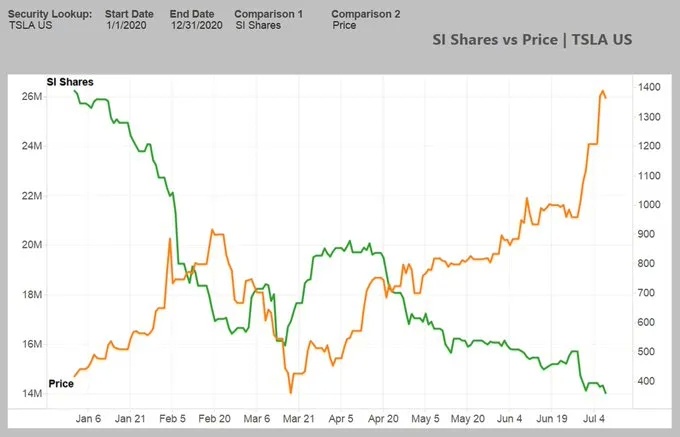Click the Price orange line label
680x437 pixels.
click(x=61, y=384)
